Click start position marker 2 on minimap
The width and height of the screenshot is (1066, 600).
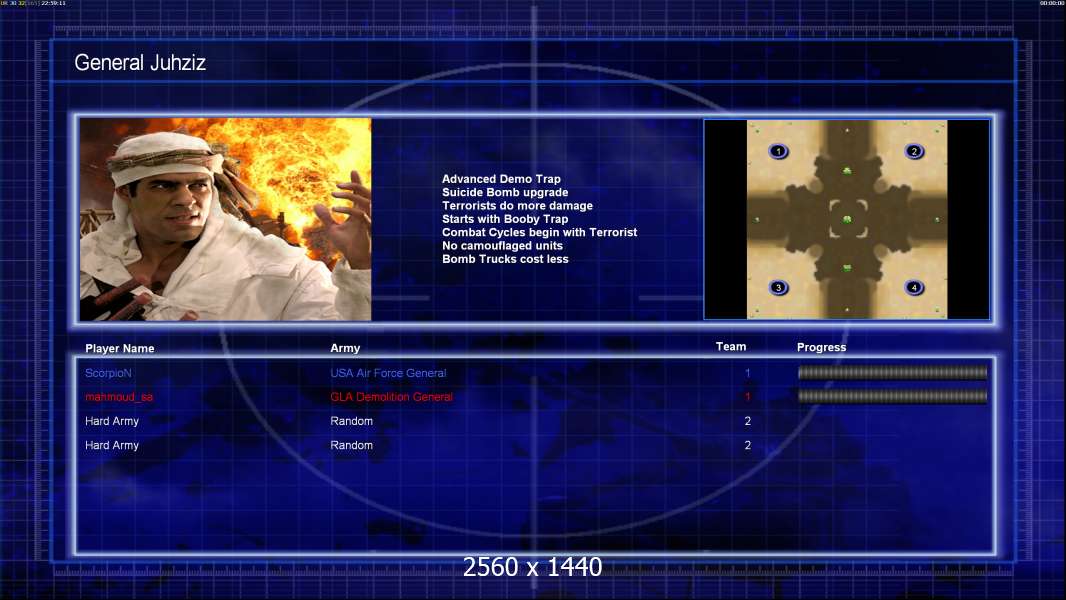coord(914,151)
